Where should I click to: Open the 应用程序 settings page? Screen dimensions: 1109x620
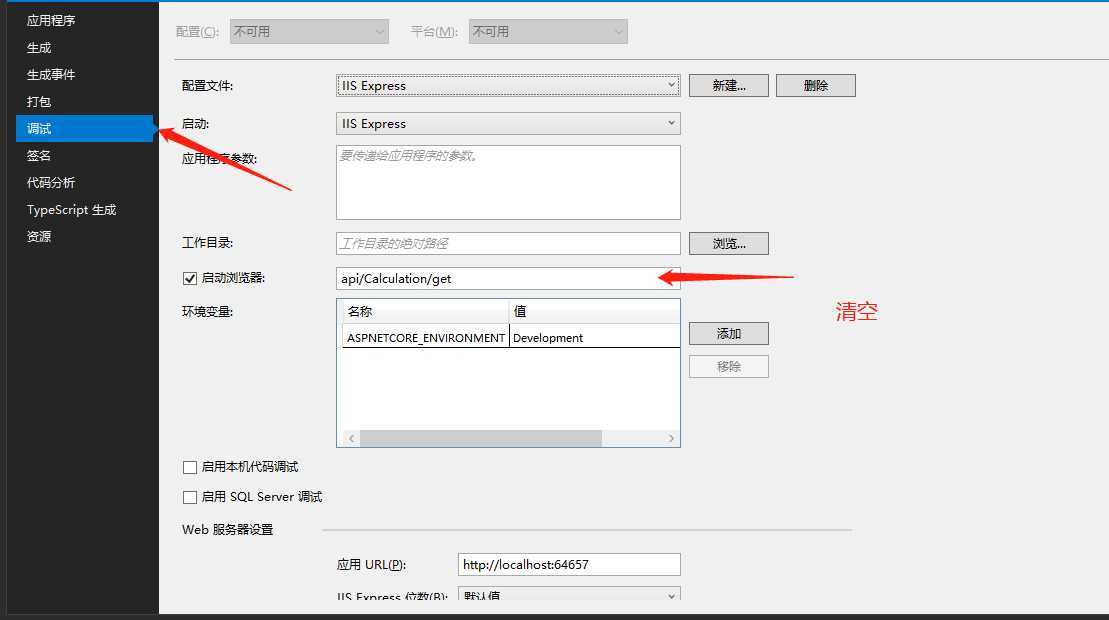click(x=51, y=21)
